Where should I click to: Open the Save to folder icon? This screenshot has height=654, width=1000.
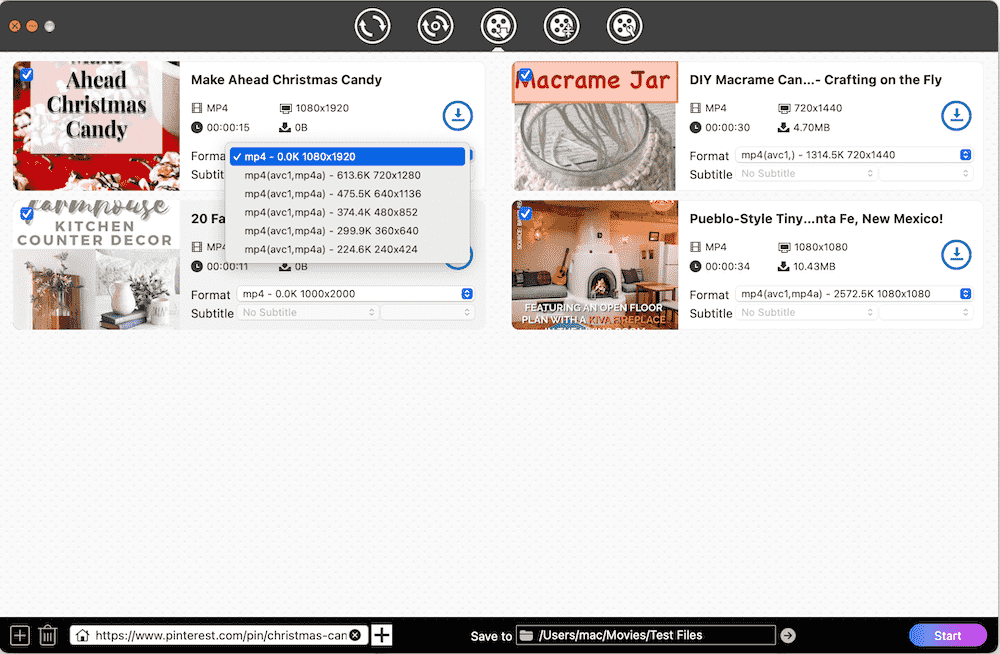(526, 635)
